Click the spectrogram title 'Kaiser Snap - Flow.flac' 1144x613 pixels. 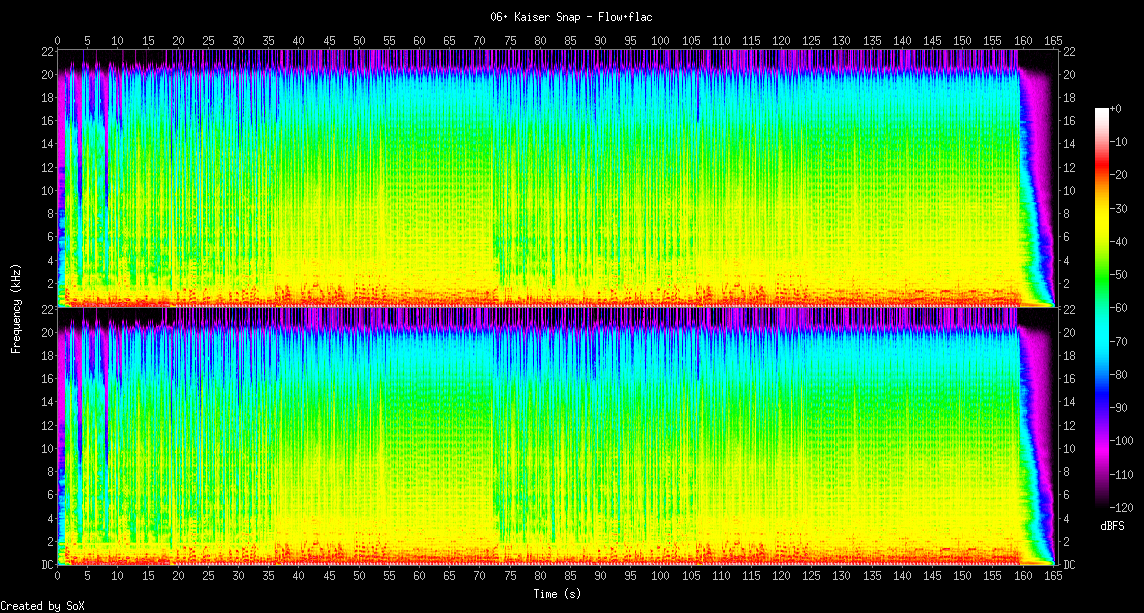coord(571,17)
